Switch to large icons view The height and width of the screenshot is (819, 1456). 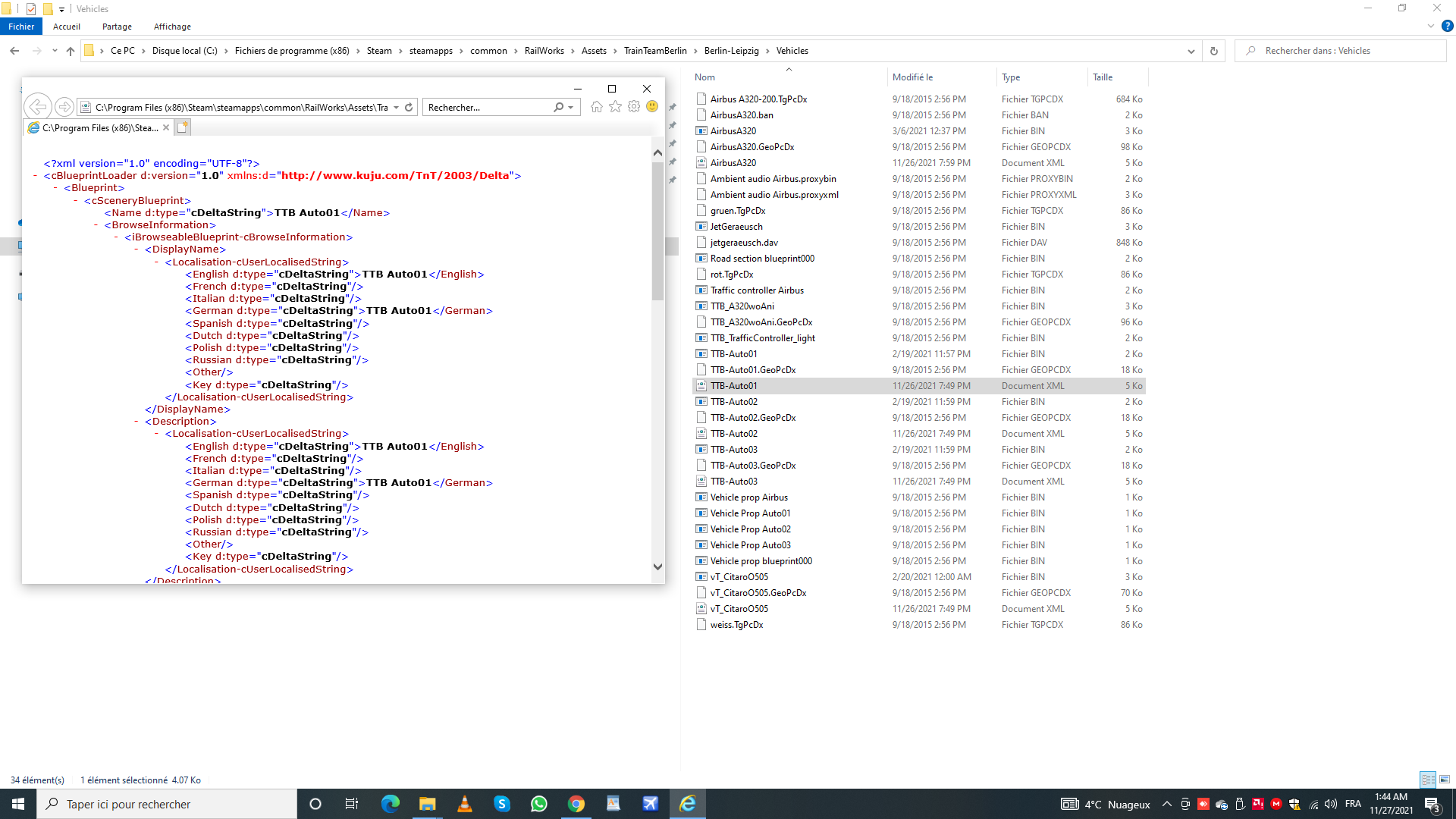pos(1445,780)
